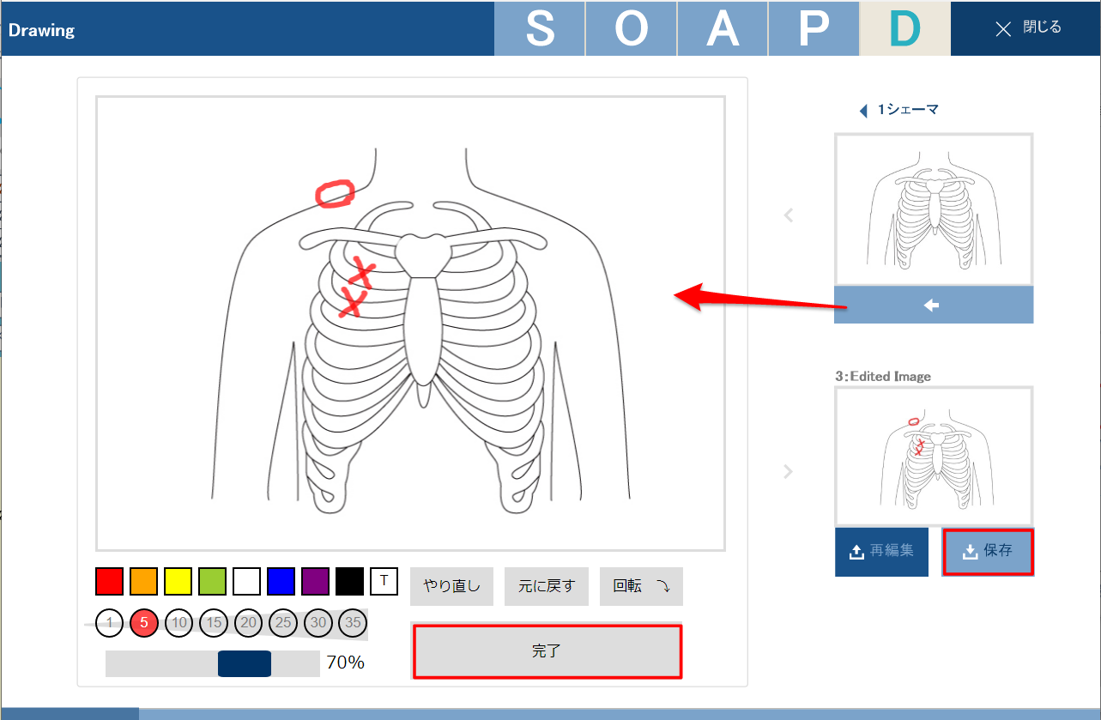Select the Edited Image thumbnail
1101x720 pixels.
pyautogui.click(x=933, y=455)
